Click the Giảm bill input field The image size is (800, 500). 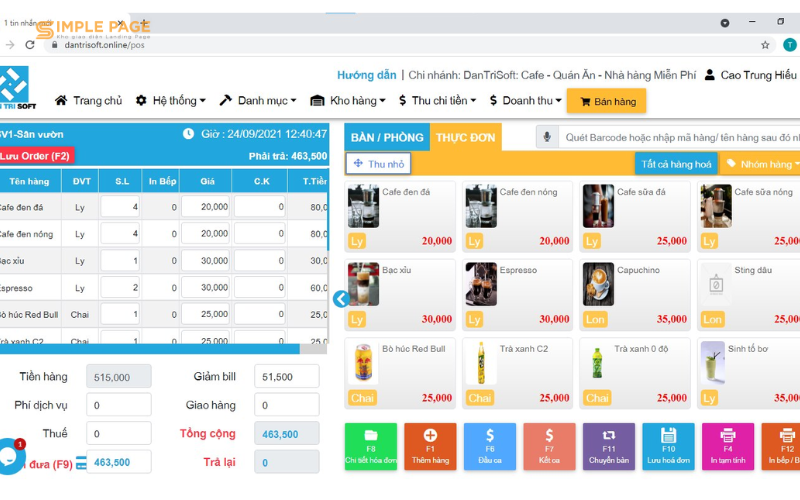pyautogui.click(x=285, y=376)
